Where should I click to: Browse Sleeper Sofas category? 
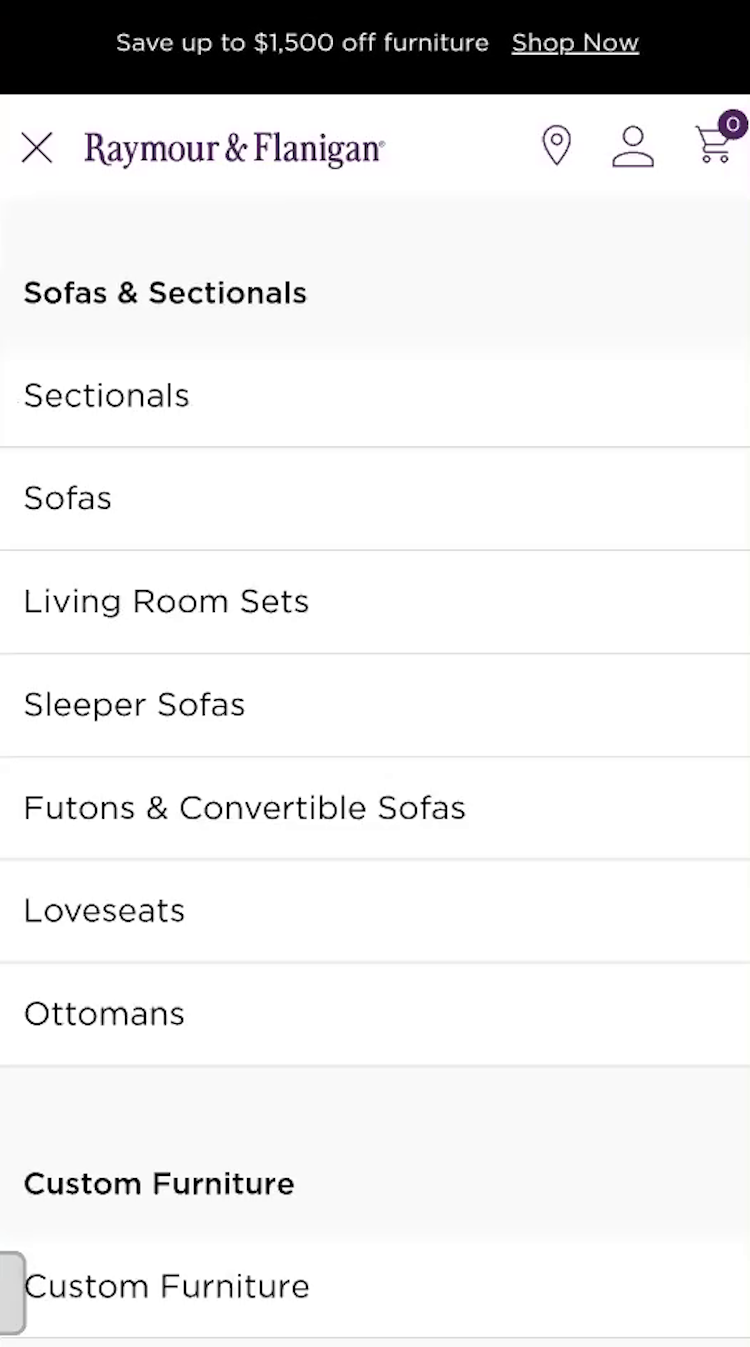click(x=134, y=704)
